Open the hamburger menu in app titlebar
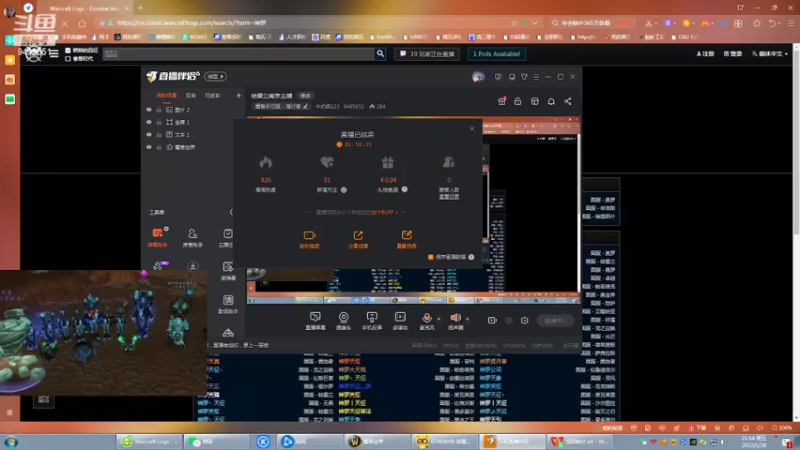The image size is (800, 450). click(536, 77)
